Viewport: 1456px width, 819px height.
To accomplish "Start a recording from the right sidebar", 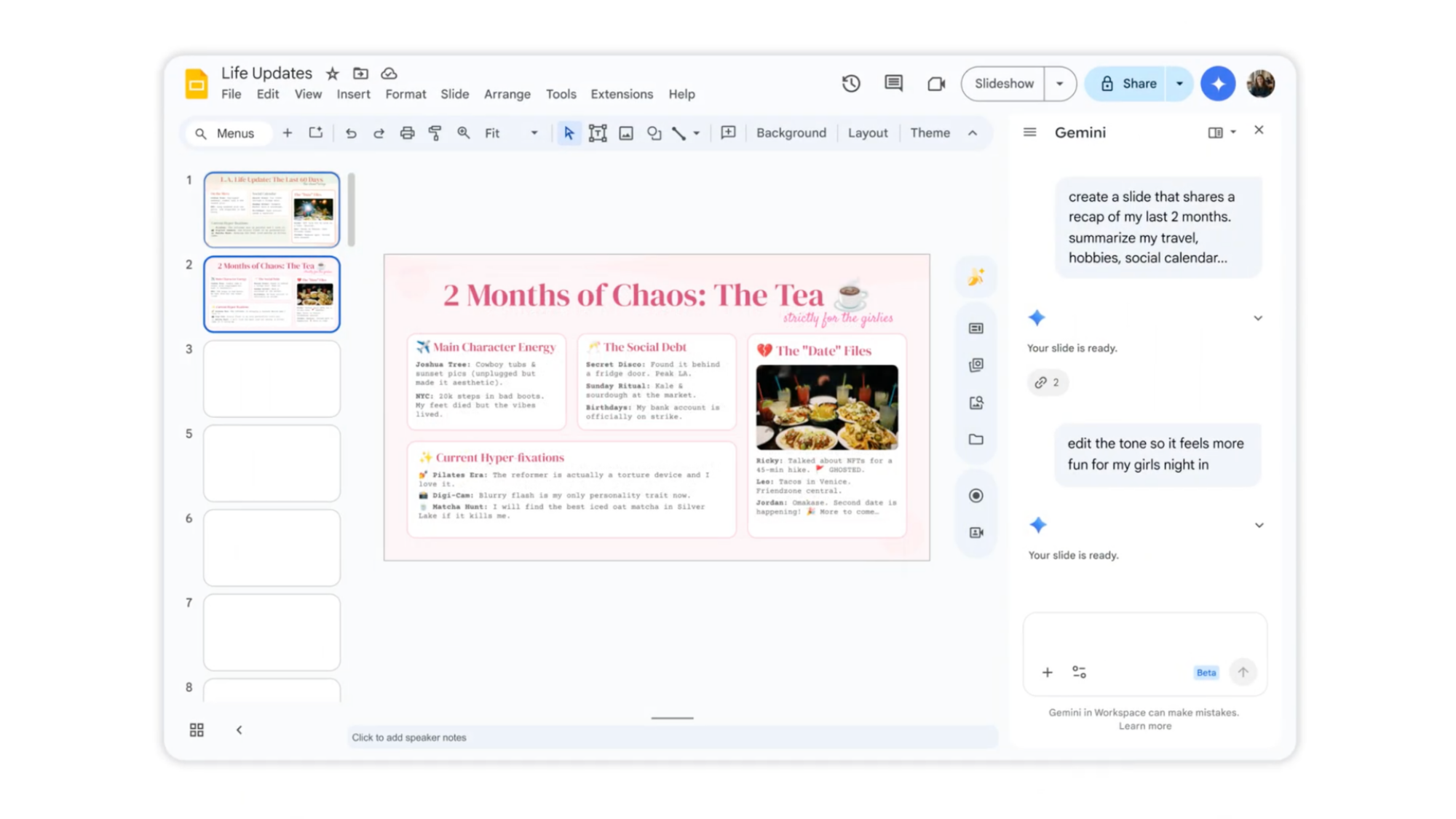I will click(976, 495).
